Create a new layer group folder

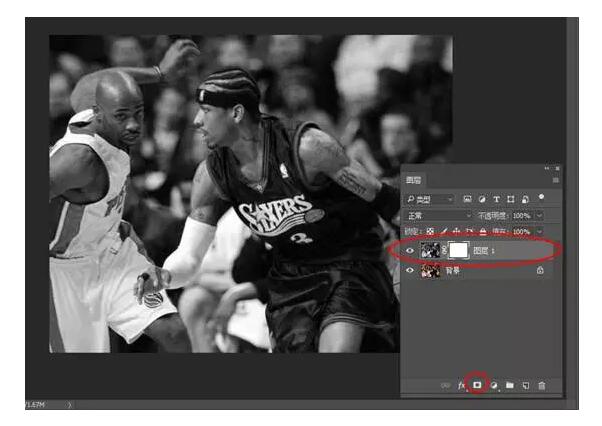pyautogui.click(x=509, y=384)
